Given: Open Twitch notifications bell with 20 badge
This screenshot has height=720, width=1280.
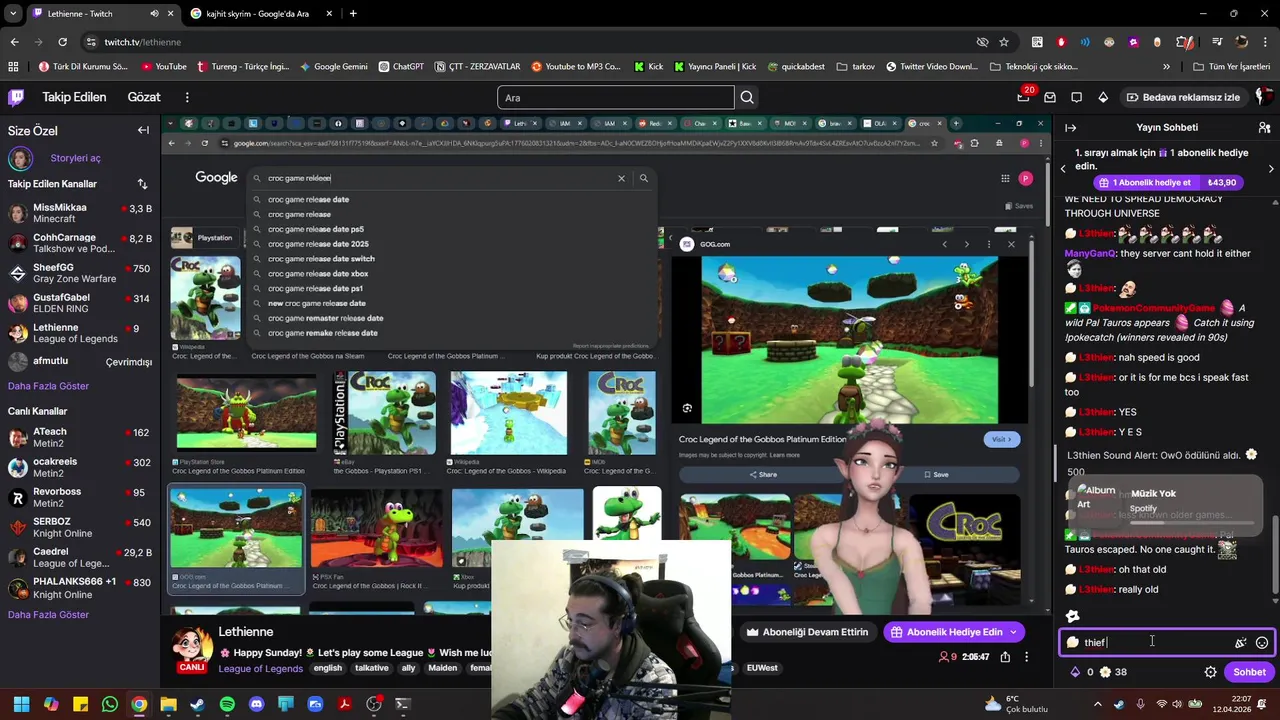Looking at the screenshot, I should [1024, 97].
